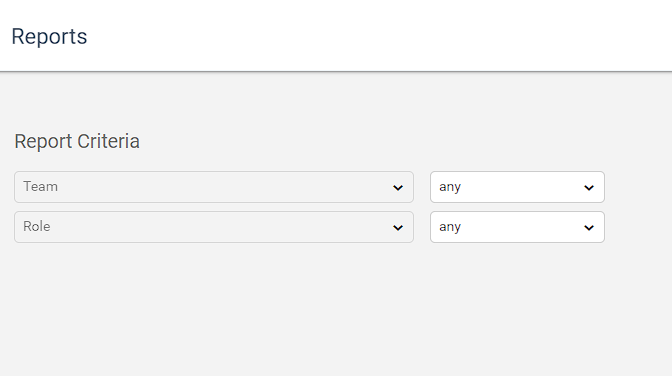Click the chevron on the 'any' selector beside Team
This screenshot has width=672, height=376.
point(589,188)
